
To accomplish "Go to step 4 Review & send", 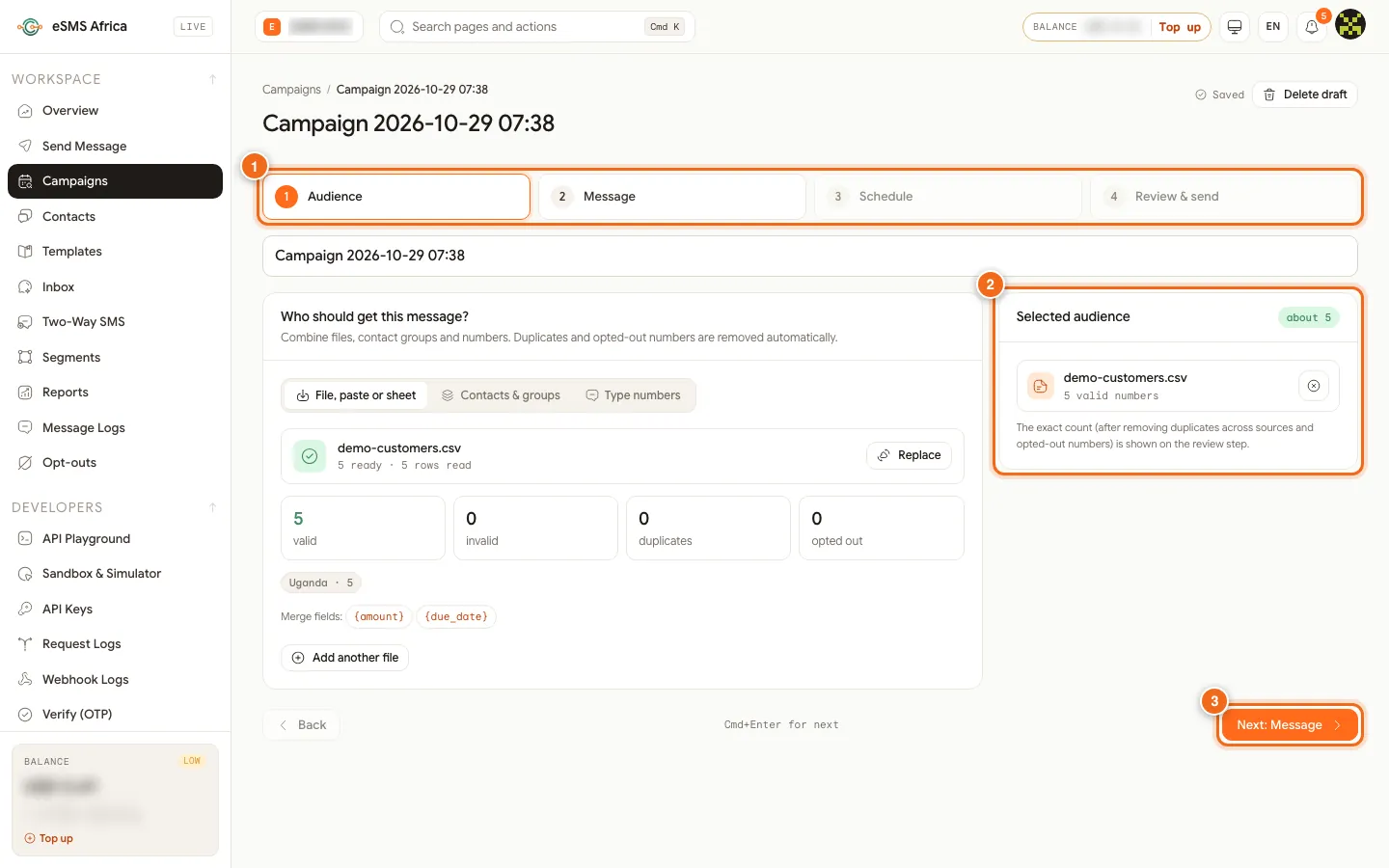I will pos(1223,197).
